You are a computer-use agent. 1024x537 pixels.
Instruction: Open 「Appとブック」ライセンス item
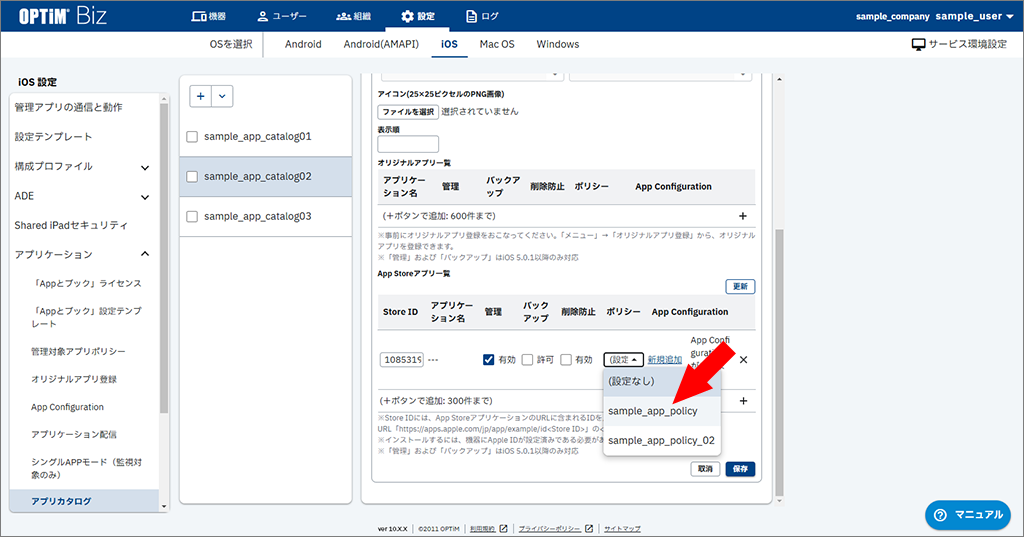(x=86, y=284)
